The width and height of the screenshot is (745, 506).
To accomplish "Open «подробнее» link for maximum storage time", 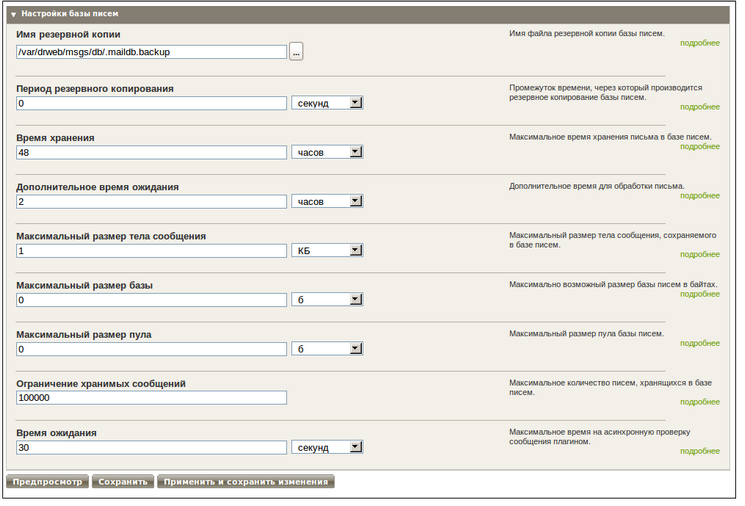I will (x=700, y=146).
